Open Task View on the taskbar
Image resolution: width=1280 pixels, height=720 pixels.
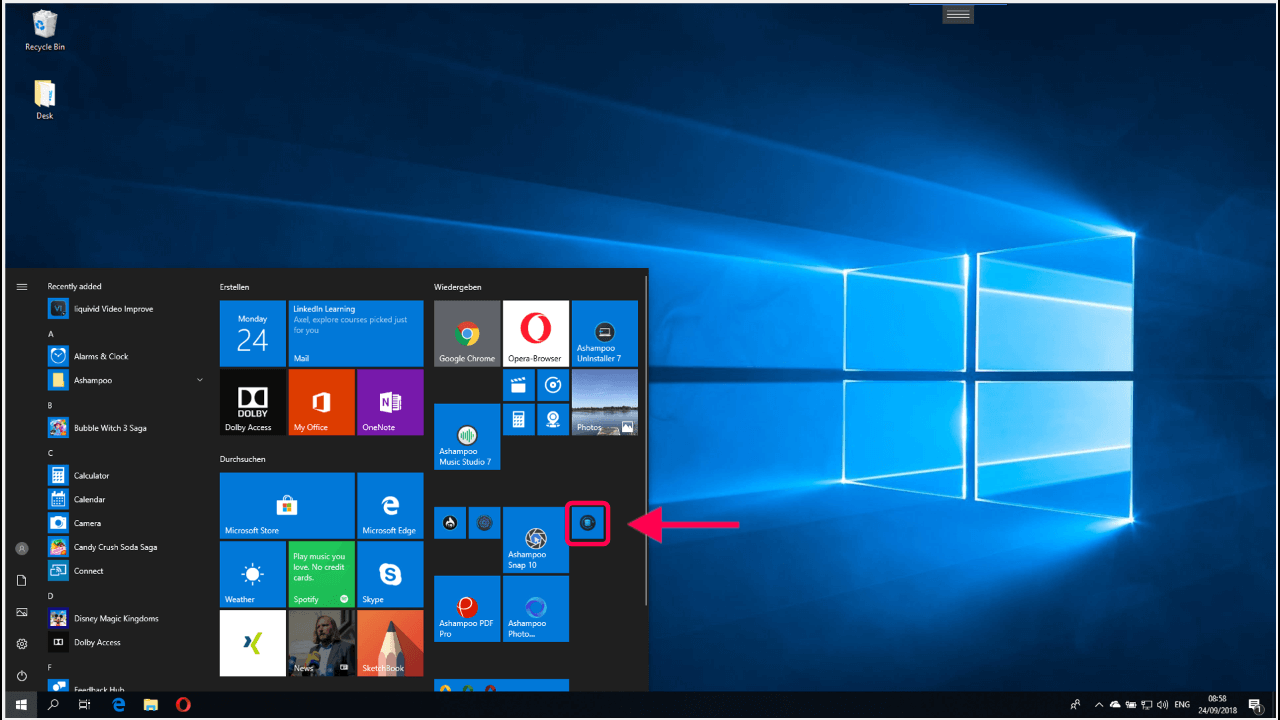pos(85,705)
